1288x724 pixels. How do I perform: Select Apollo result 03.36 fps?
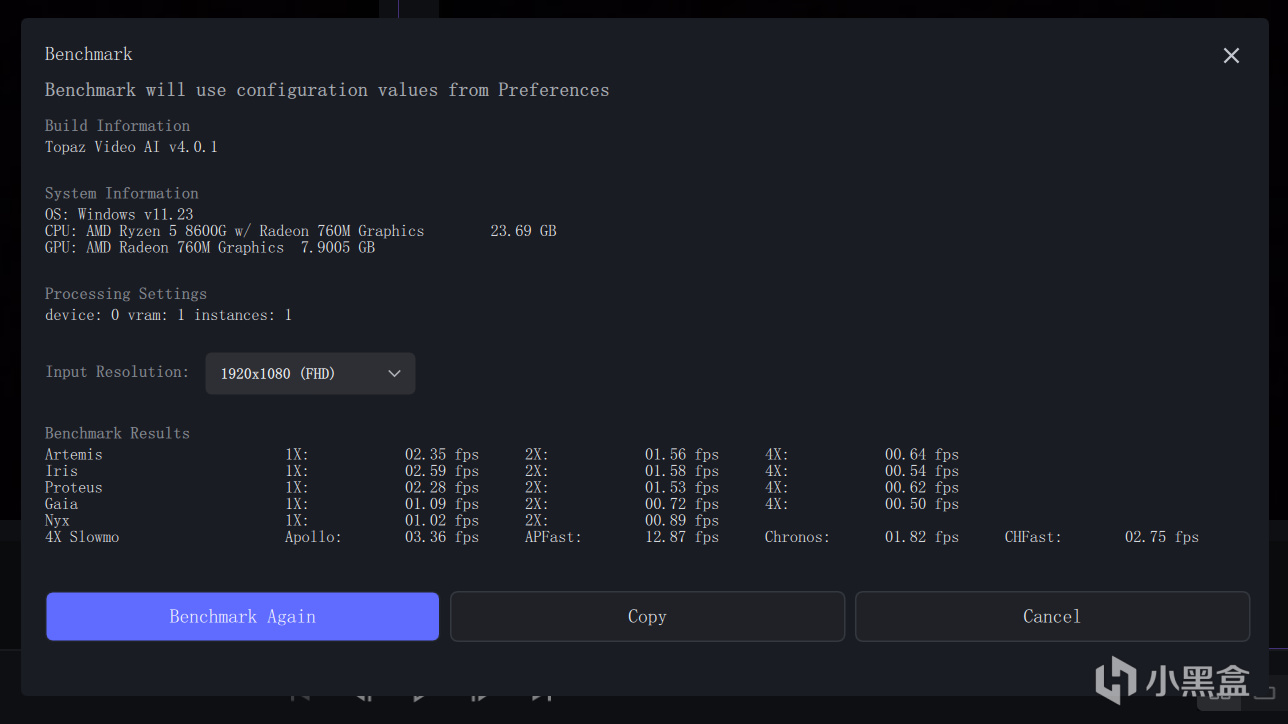[x=442, y=537]
